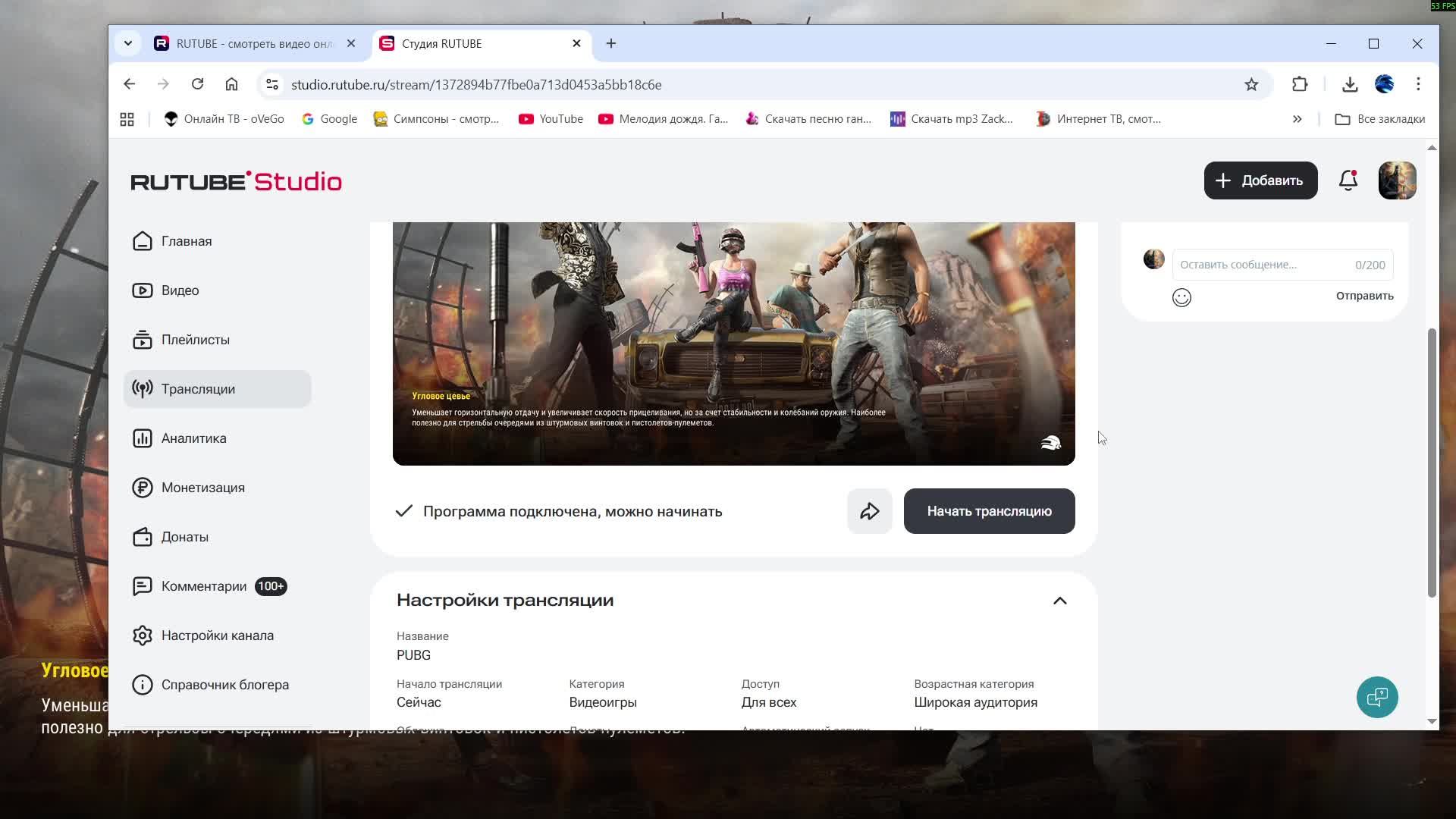Open Настройки канала gear item
Viewport: 1456px width, 819px height.
(217, 635)
